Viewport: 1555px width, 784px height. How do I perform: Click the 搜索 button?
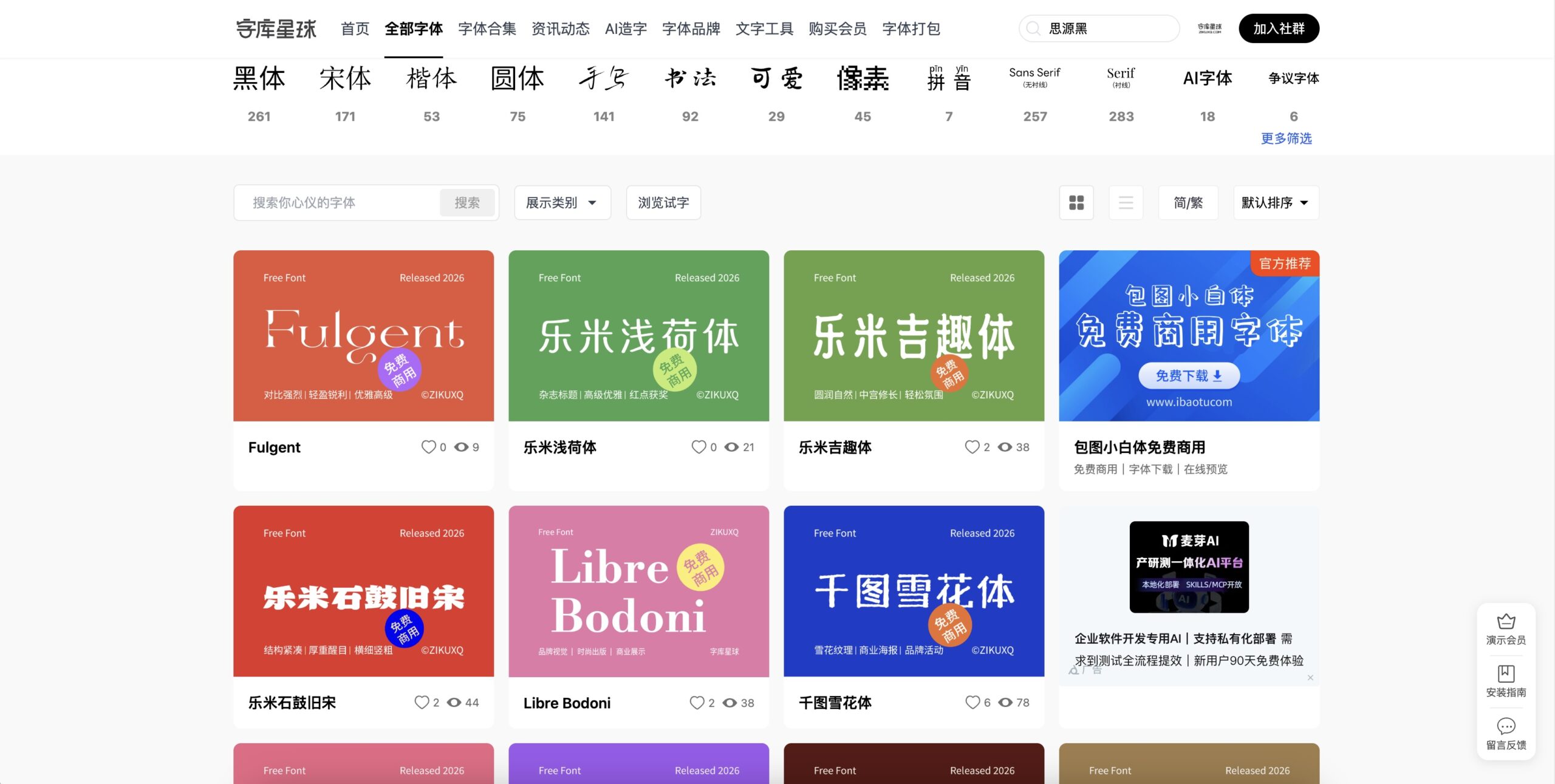(467, 203)
